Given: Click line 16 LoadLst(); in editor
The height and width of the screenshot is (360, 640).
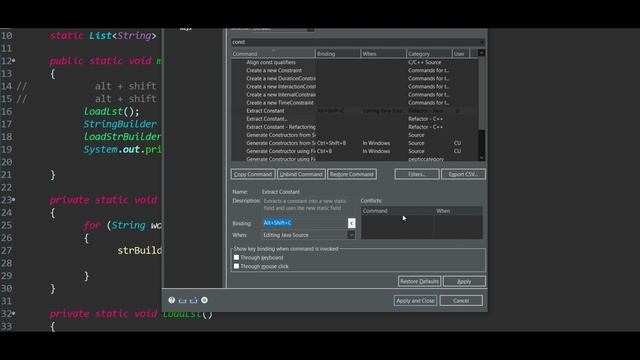Looking at the screenshot, I should tap(111, 111).
